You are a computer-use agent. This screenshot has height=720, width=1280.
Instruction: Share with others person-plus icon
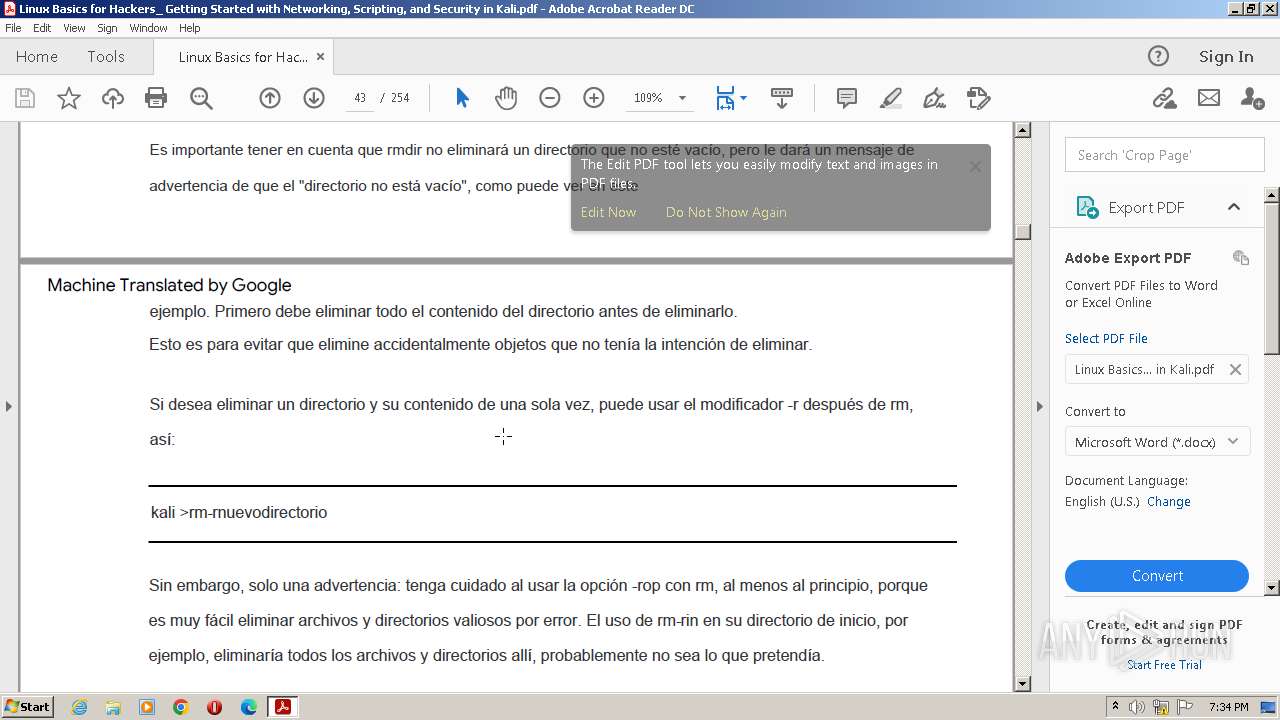pos(1252,98)
